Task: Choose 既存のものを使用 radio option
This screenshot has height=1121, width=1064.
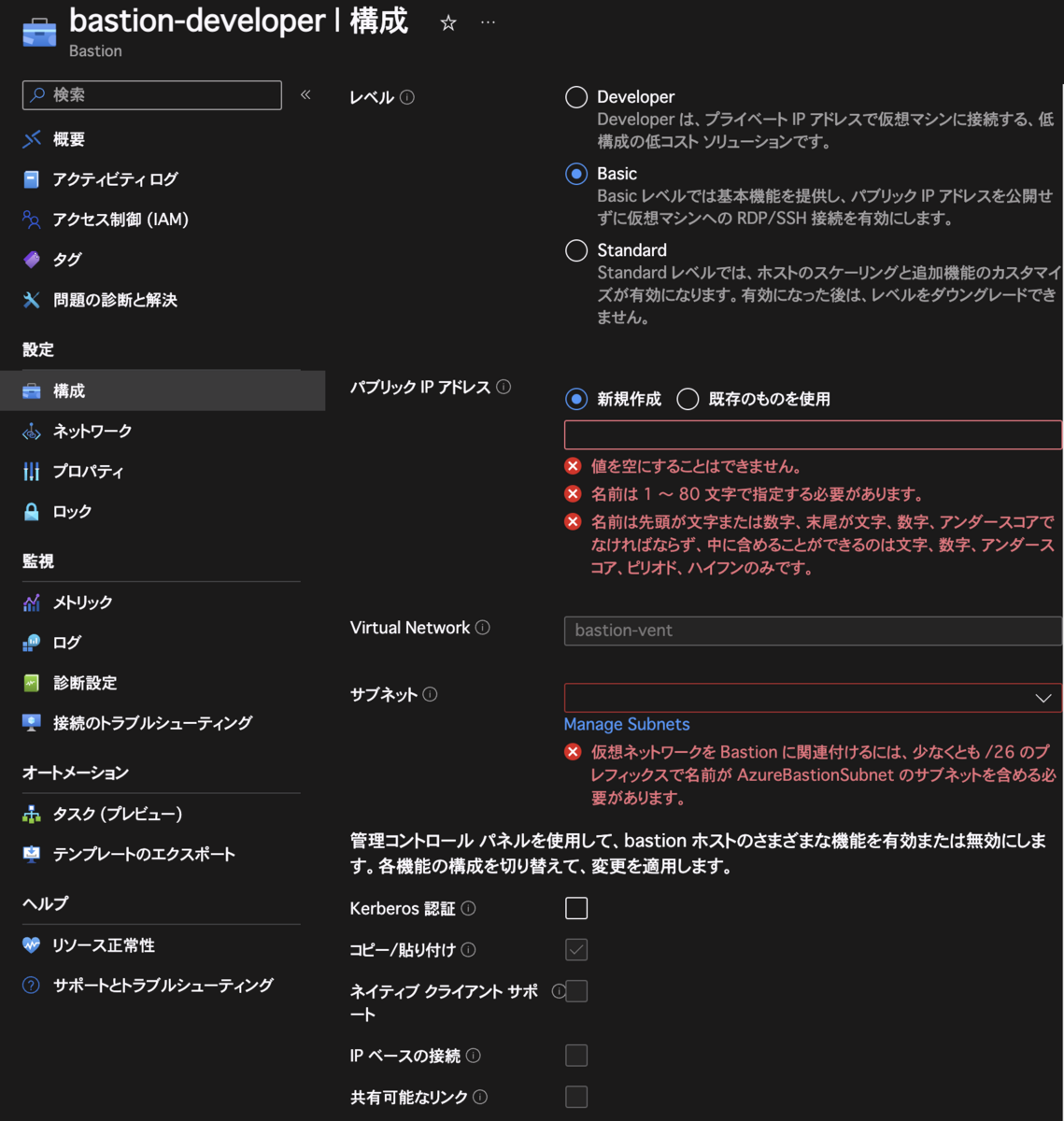Action: point(688,399)
